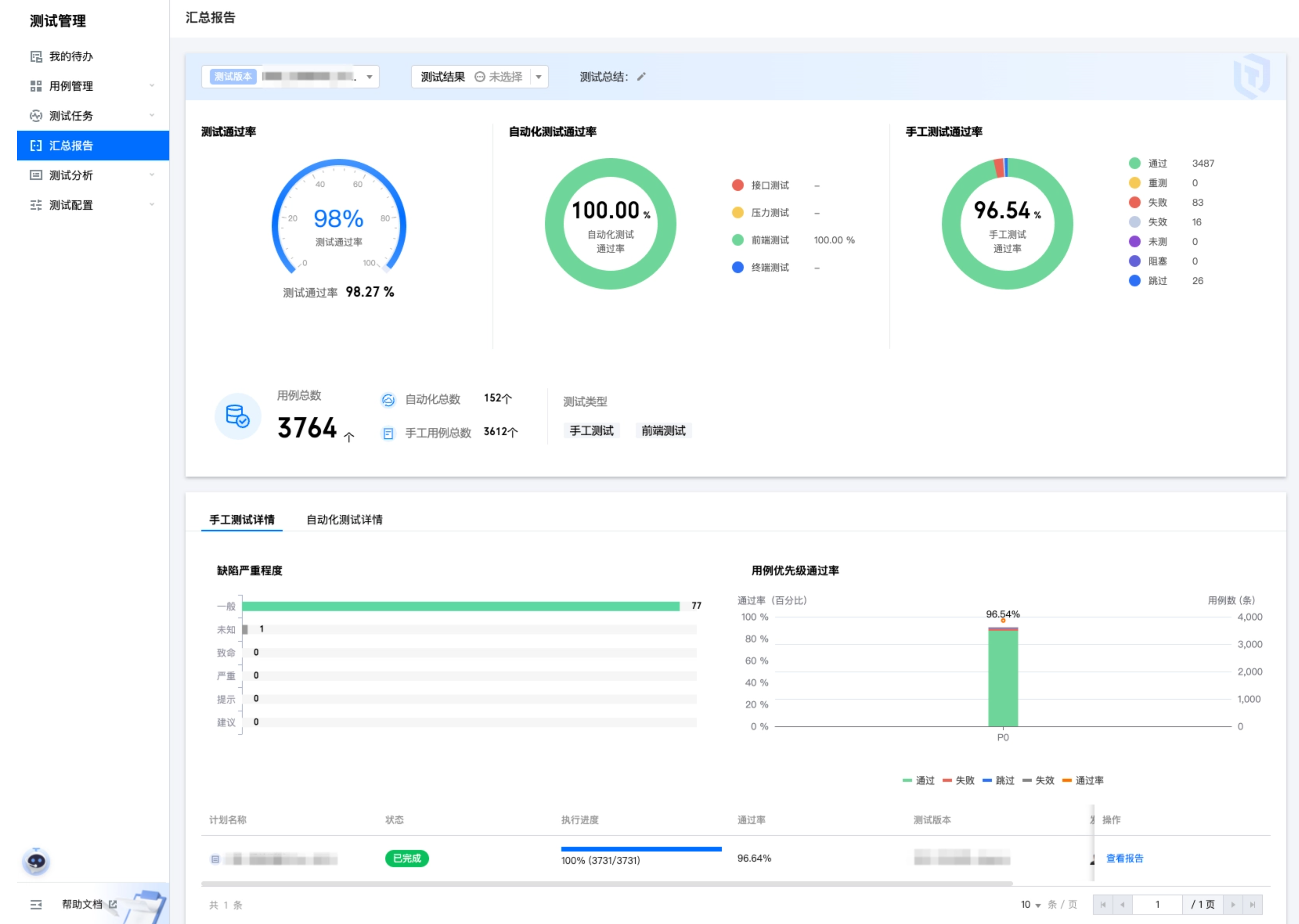Click the page number input field

tap(1157, 904)
